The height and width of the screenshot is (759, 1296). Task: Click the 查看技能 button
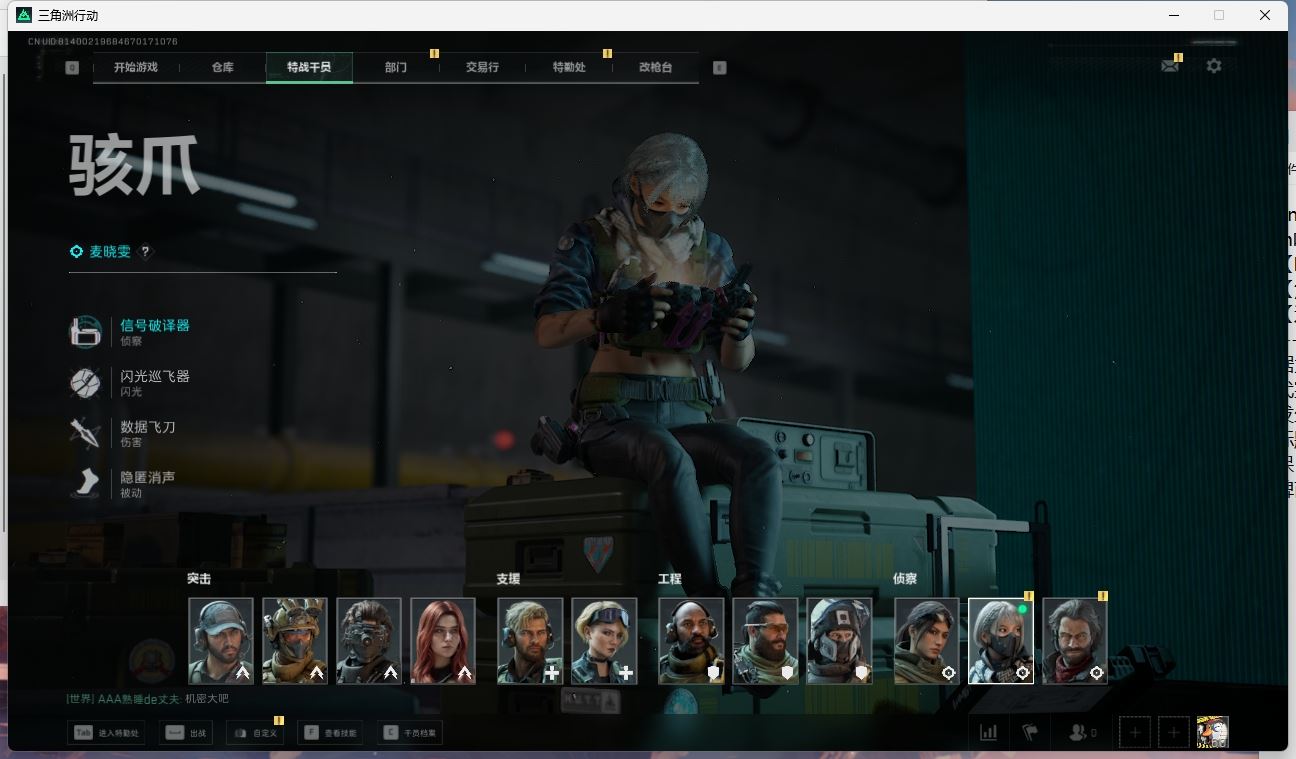pos(330,733)
